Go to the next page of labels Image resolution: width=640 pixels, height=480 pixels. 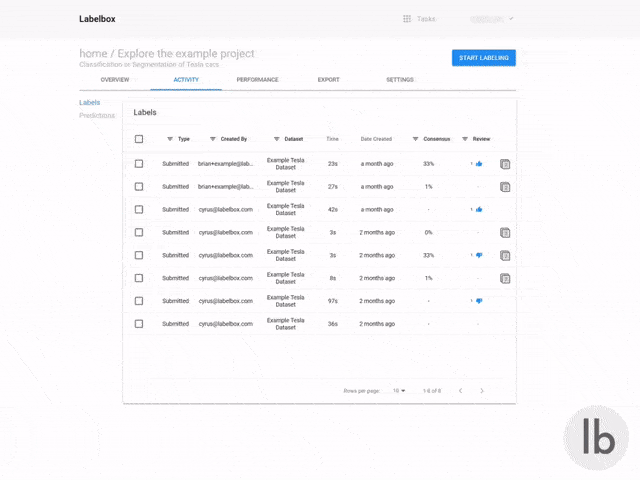coord(482,391)
